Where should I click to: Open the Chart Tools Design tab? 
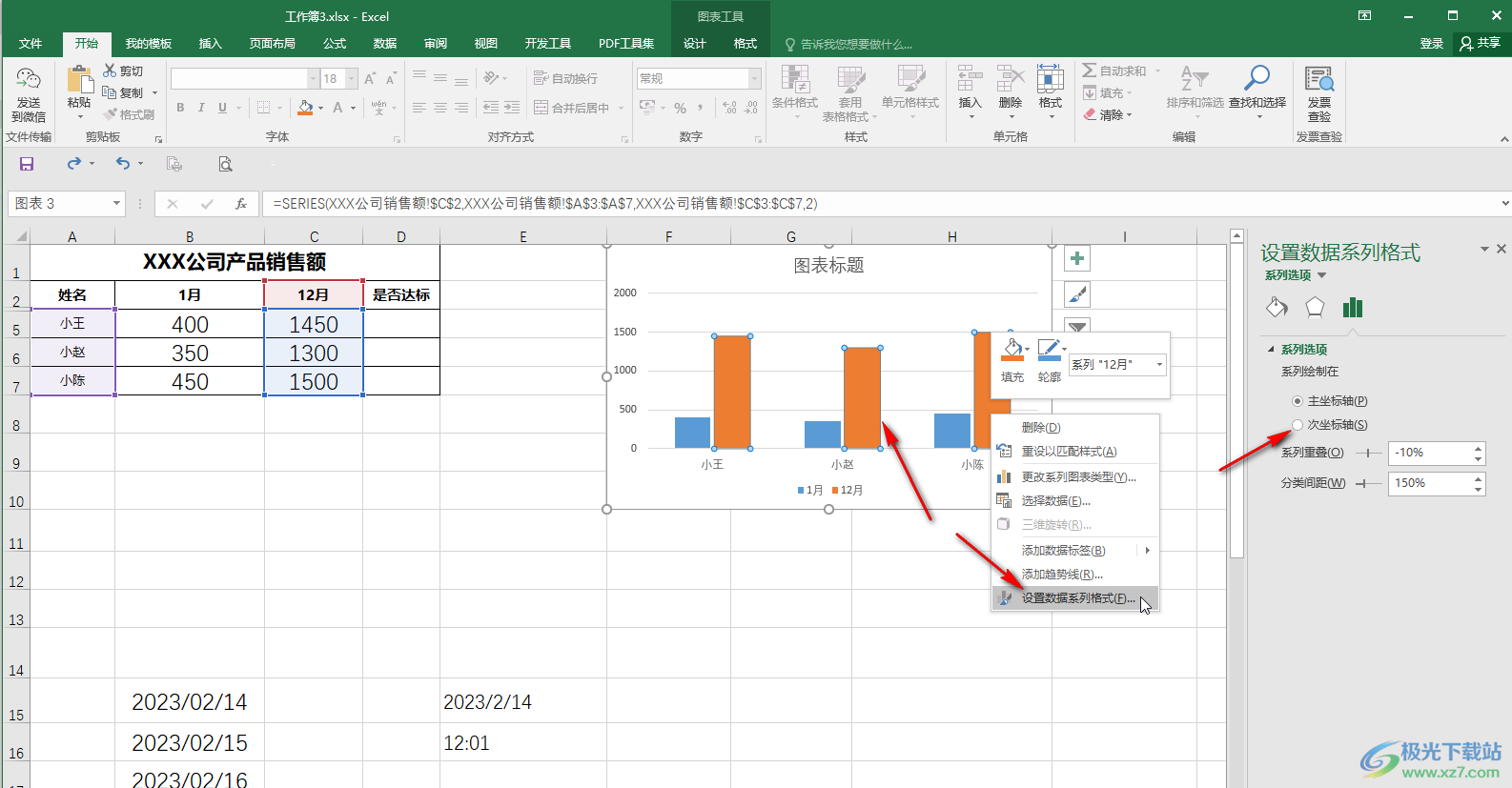tap(695, 44)
